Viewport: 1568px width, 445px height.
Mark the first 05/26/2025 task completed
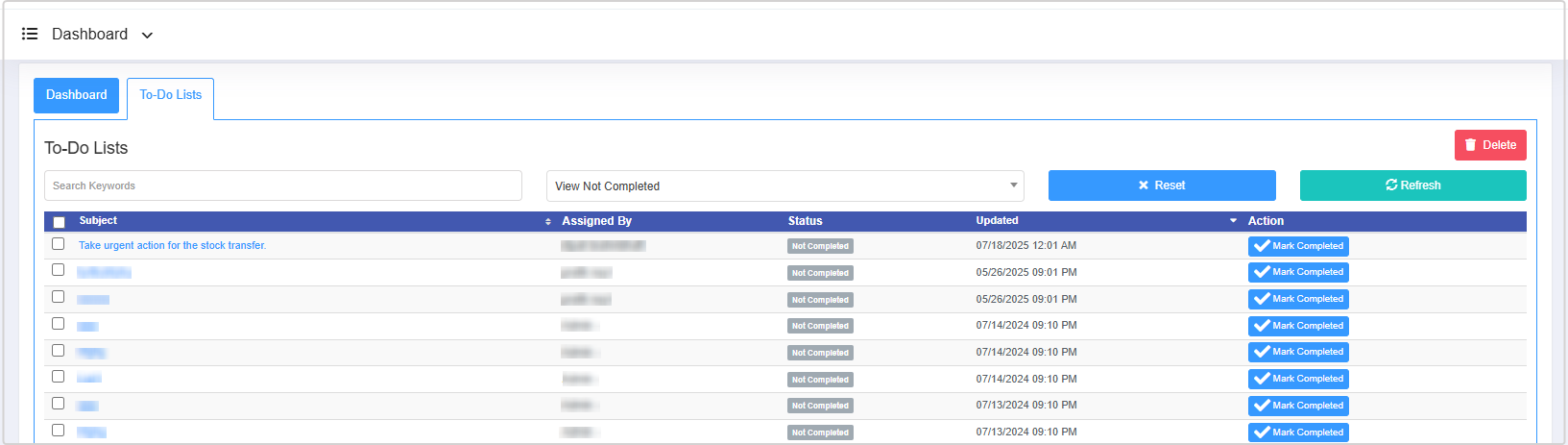(x=1298, y=273)
